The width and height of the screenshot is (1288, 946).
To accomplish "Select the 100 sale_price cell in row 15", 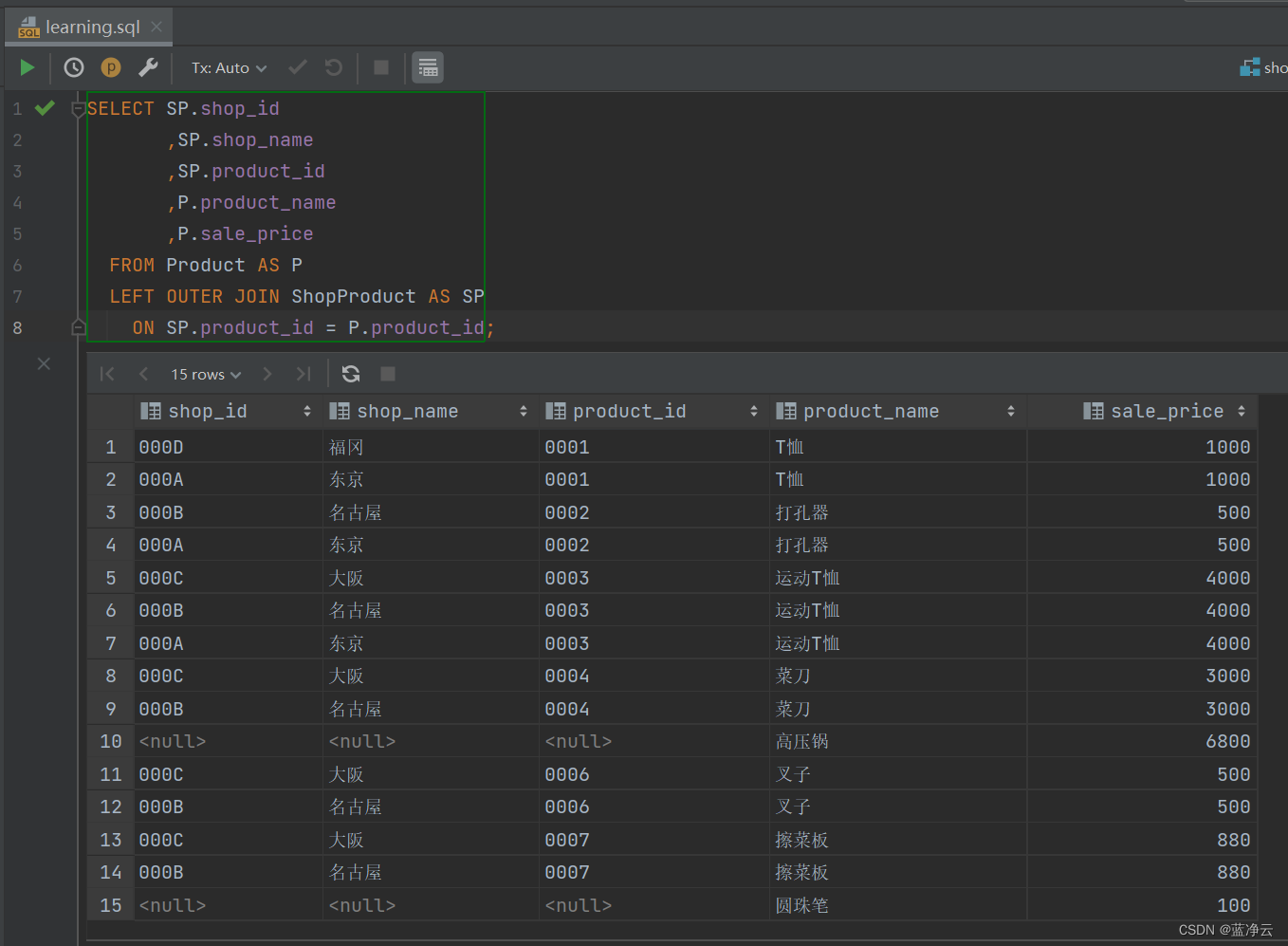I will pos(1142,905).
